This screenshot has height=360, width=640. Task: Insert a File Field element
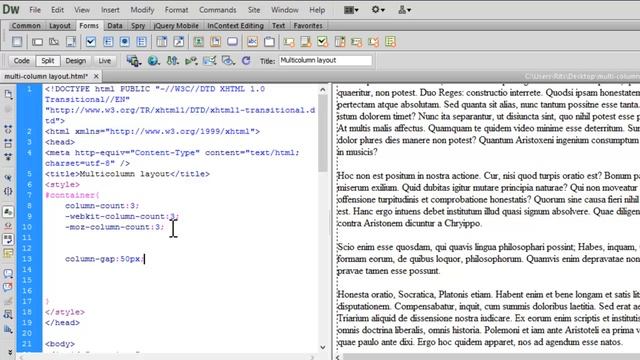click(x=216, y=42)
